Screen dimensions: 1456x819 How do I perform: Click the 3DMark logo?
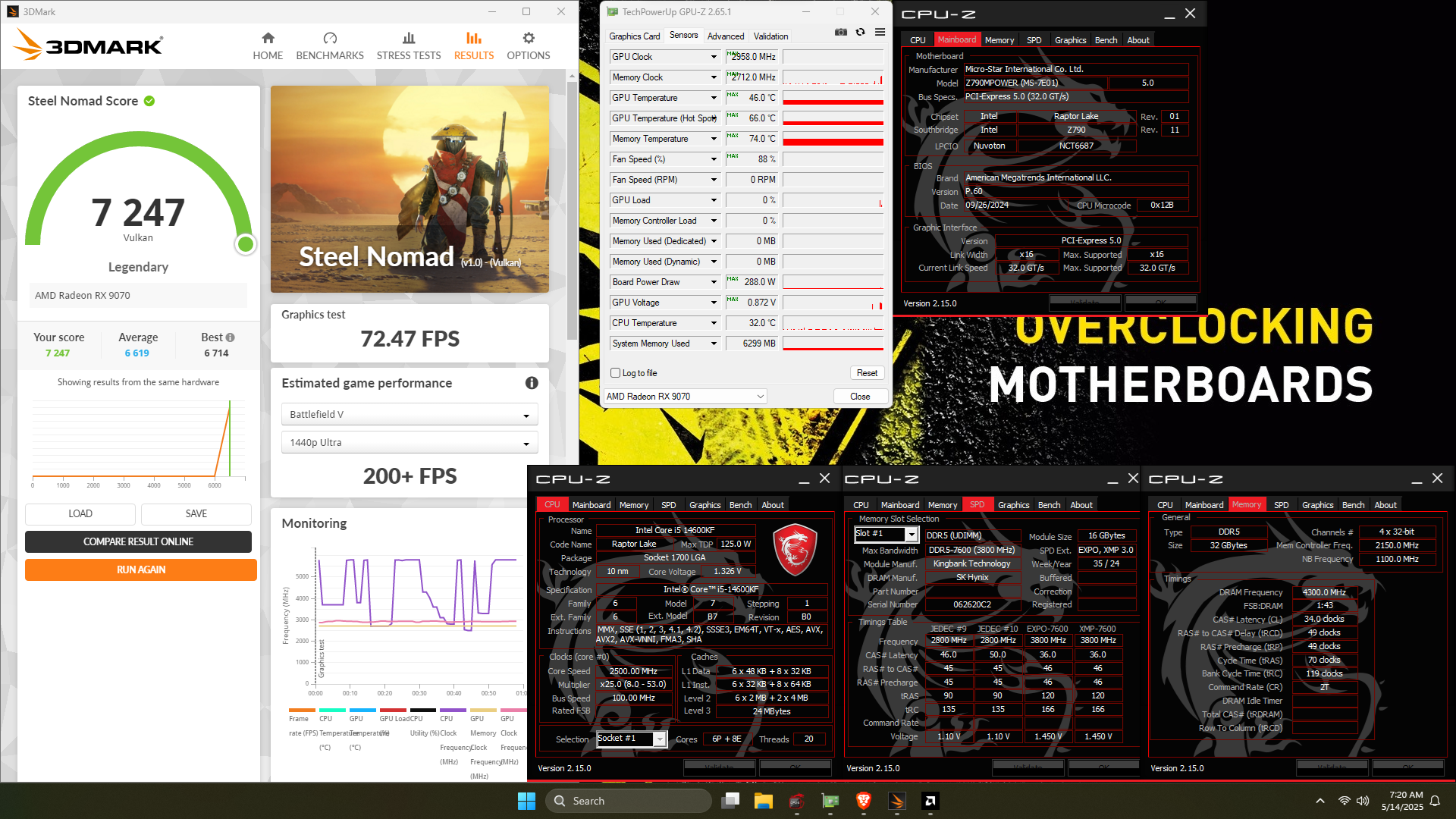pyautogui.click(x=88, y=45)
